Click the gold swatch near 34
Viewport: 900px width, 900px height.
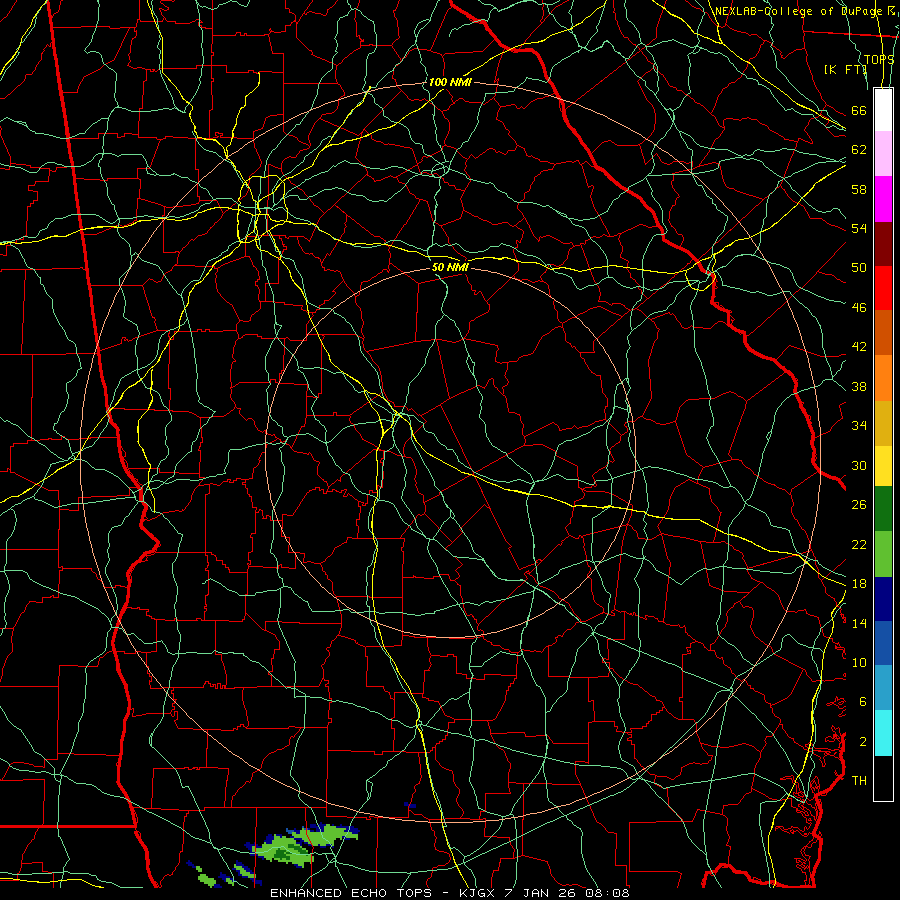coord(883,423)
